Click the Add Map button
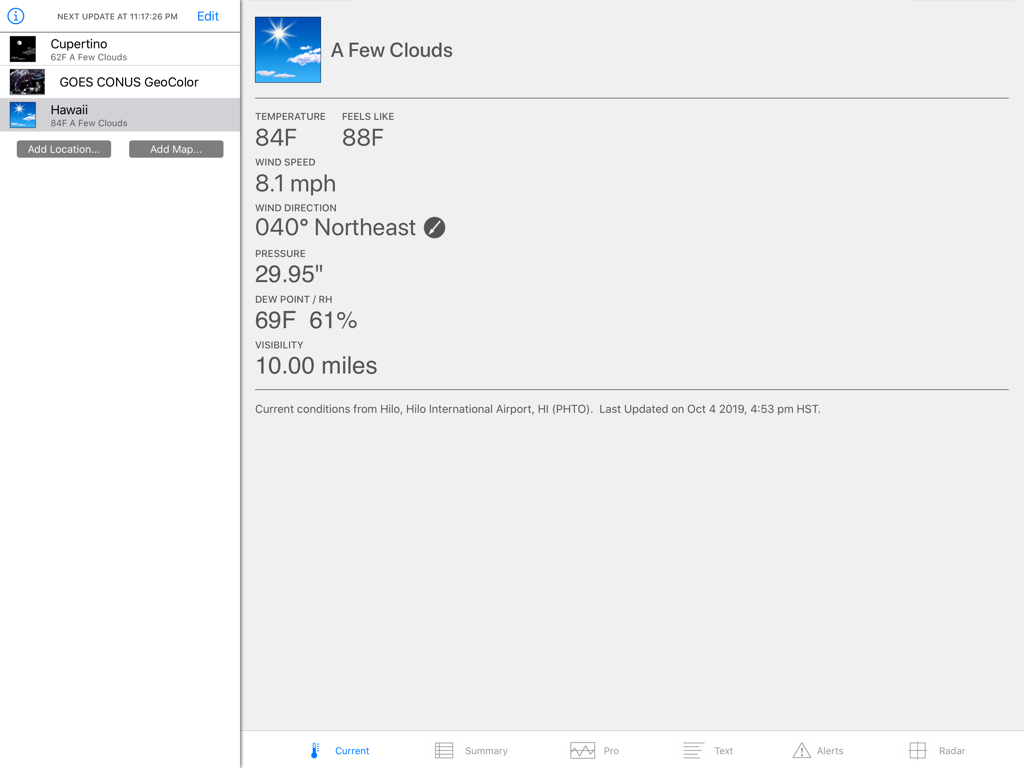This screenshot has height=768, width=1024. coord(176,148)
